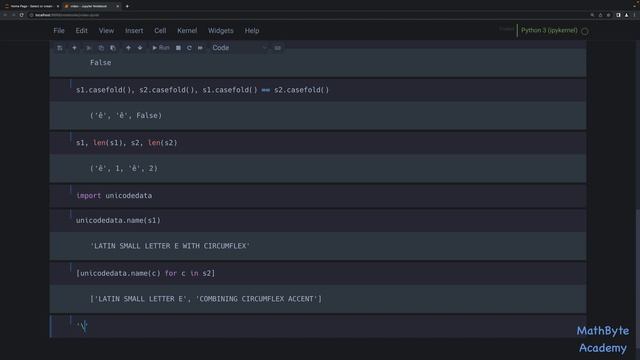Click the ('ê', 'ê', False) output
640x360 pixels.
(x=126, y=116)
